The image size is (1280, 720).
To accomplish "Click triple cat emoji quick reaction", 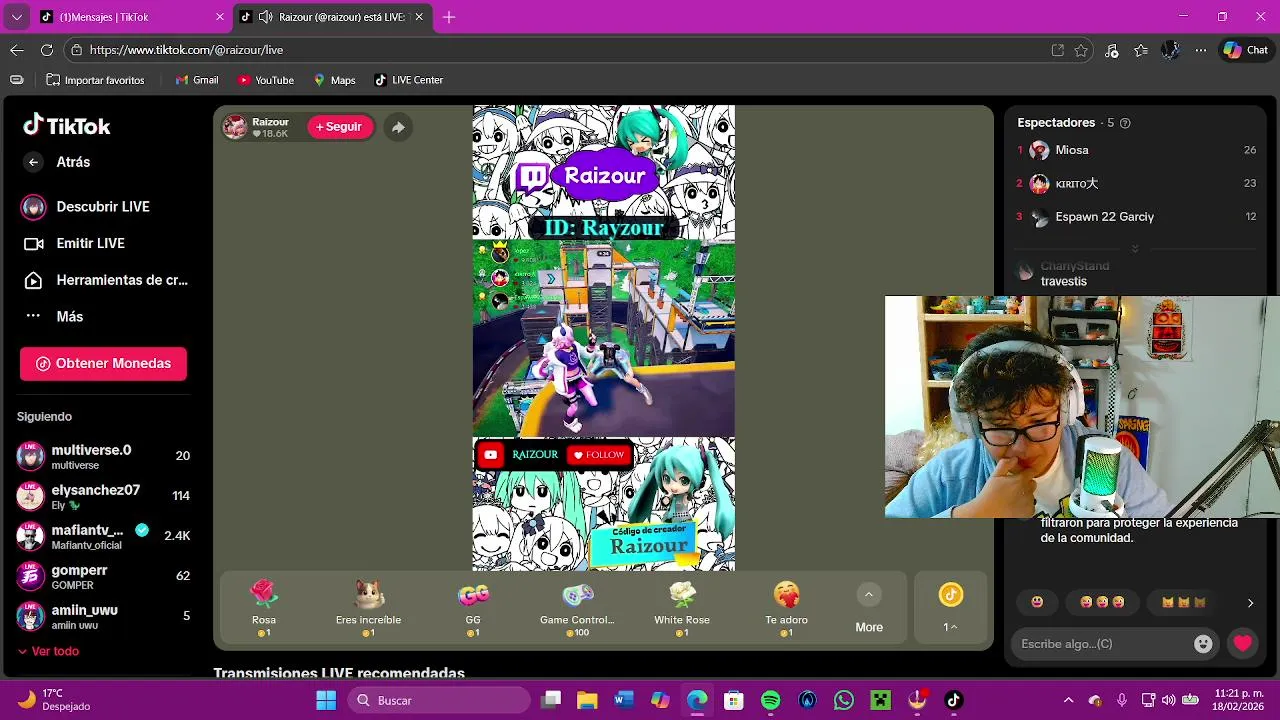I will [1184, 602].
